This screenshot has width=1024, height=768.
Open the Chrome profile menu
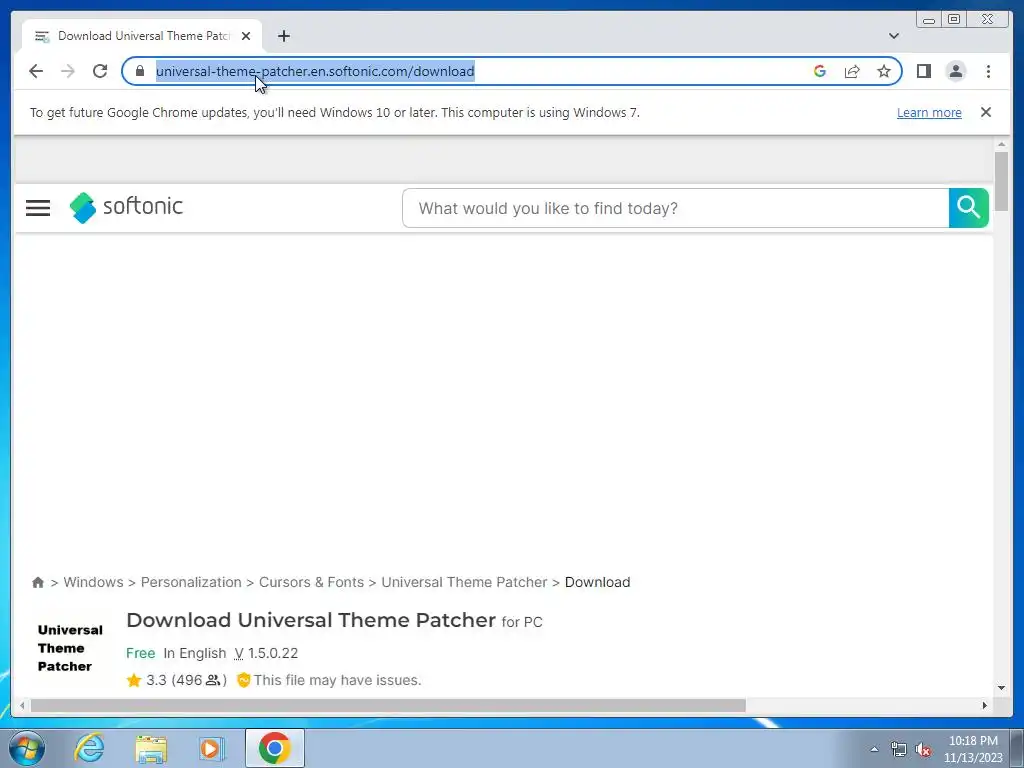(x=955, y=71)
